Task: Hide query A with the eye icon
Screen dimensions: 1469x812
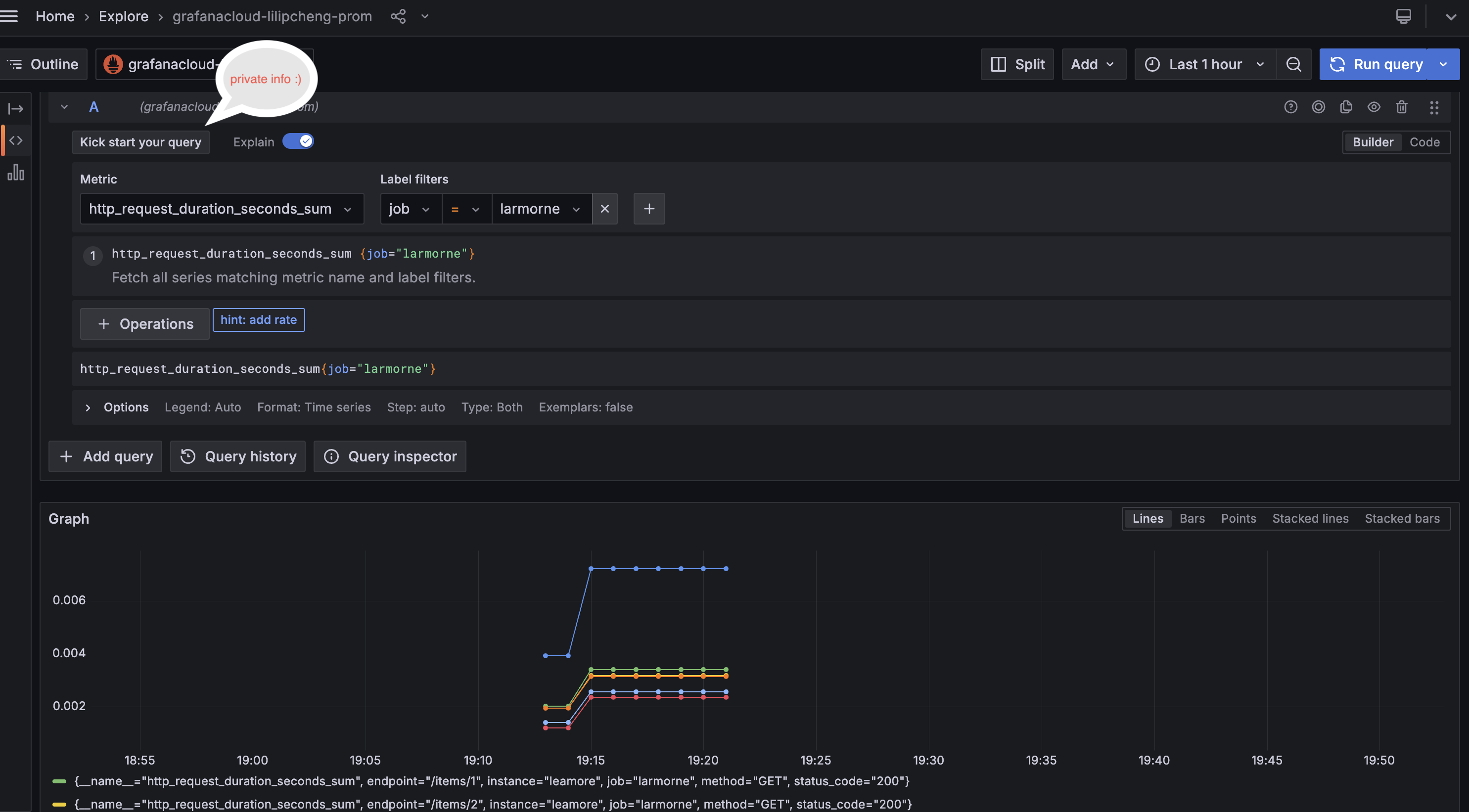Action: 1374,107
